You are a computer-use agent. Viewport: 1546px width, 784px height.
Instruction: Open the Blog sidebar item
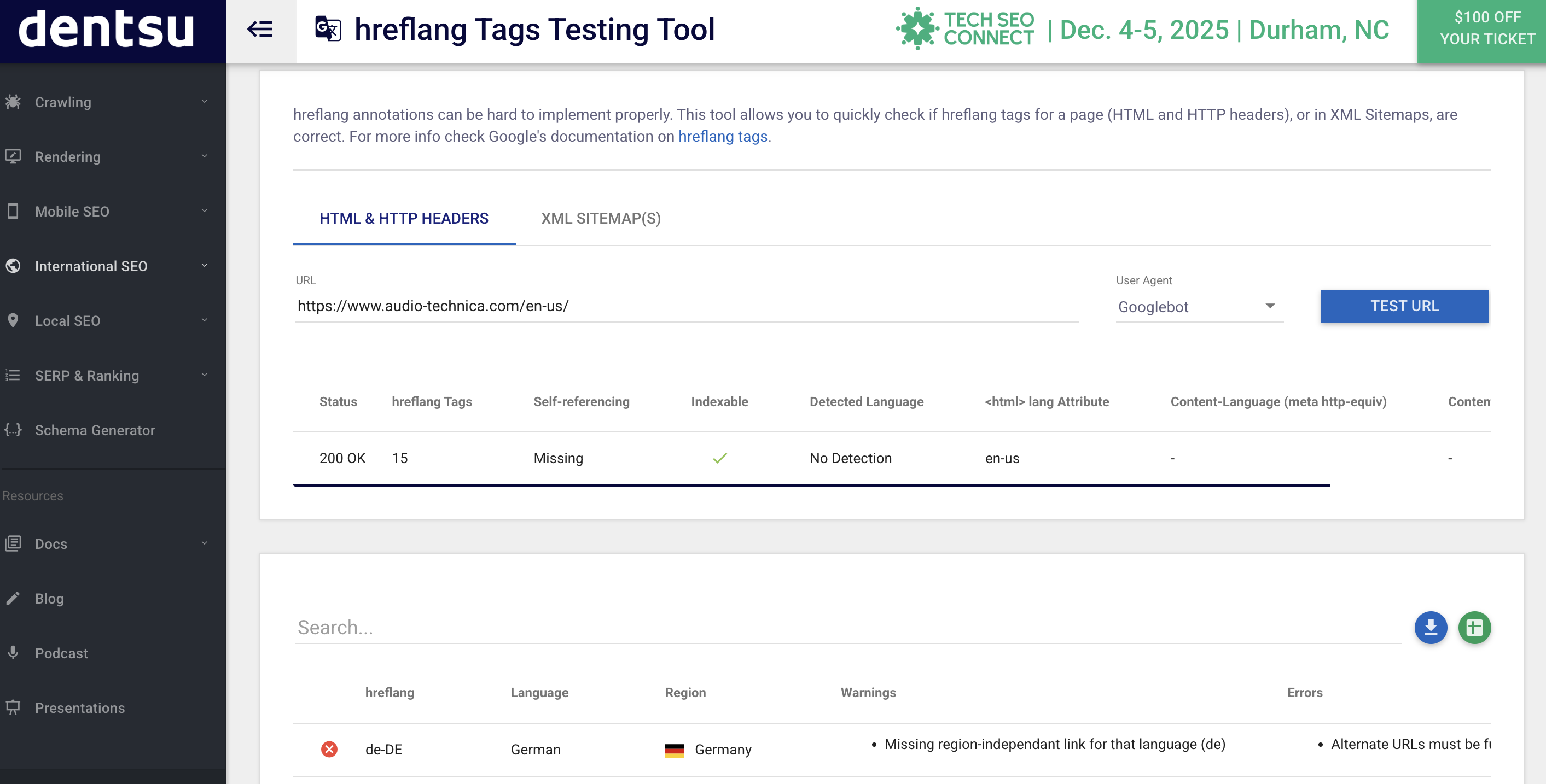pos(49,599)
